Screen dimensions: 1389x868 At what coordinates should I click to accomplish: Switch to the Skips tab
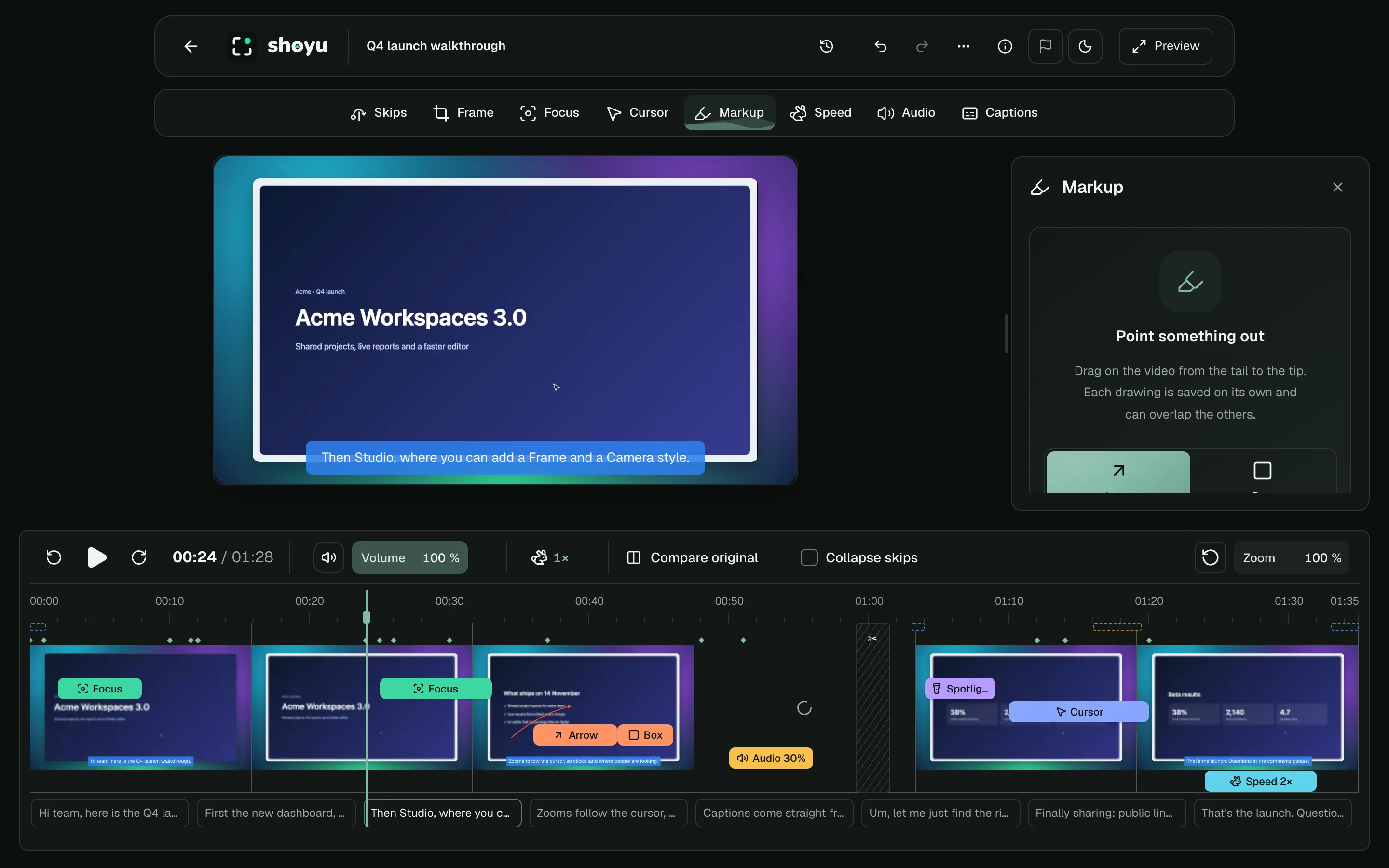pyautogui.click(x=379, y=112)
